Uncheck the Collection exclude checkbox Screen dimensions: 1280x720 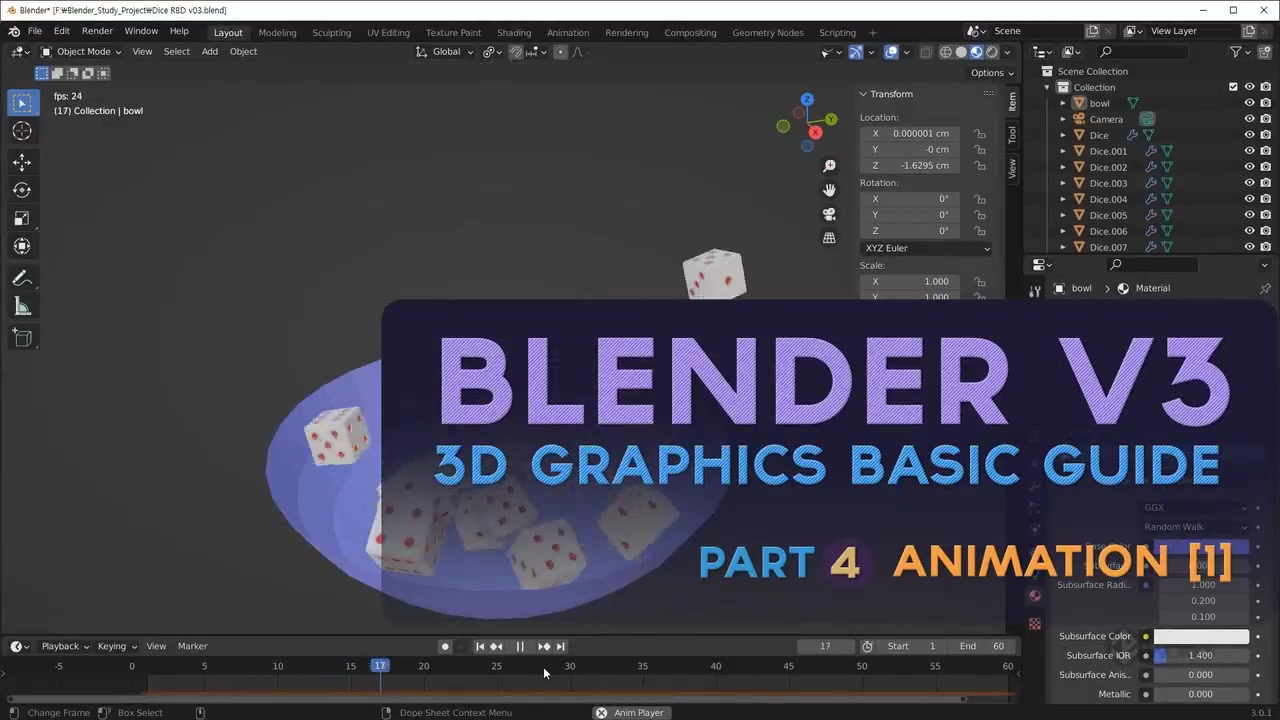click(1233, 87)
